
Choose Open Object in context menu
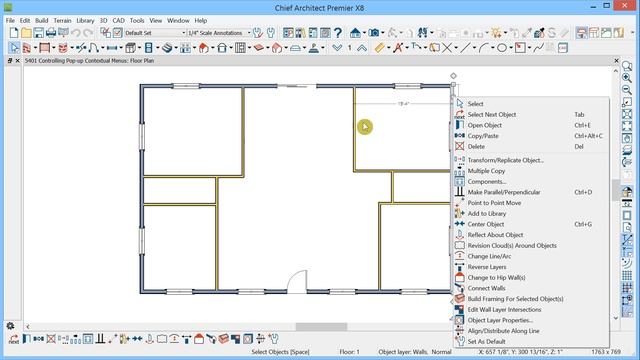point(531,125)
